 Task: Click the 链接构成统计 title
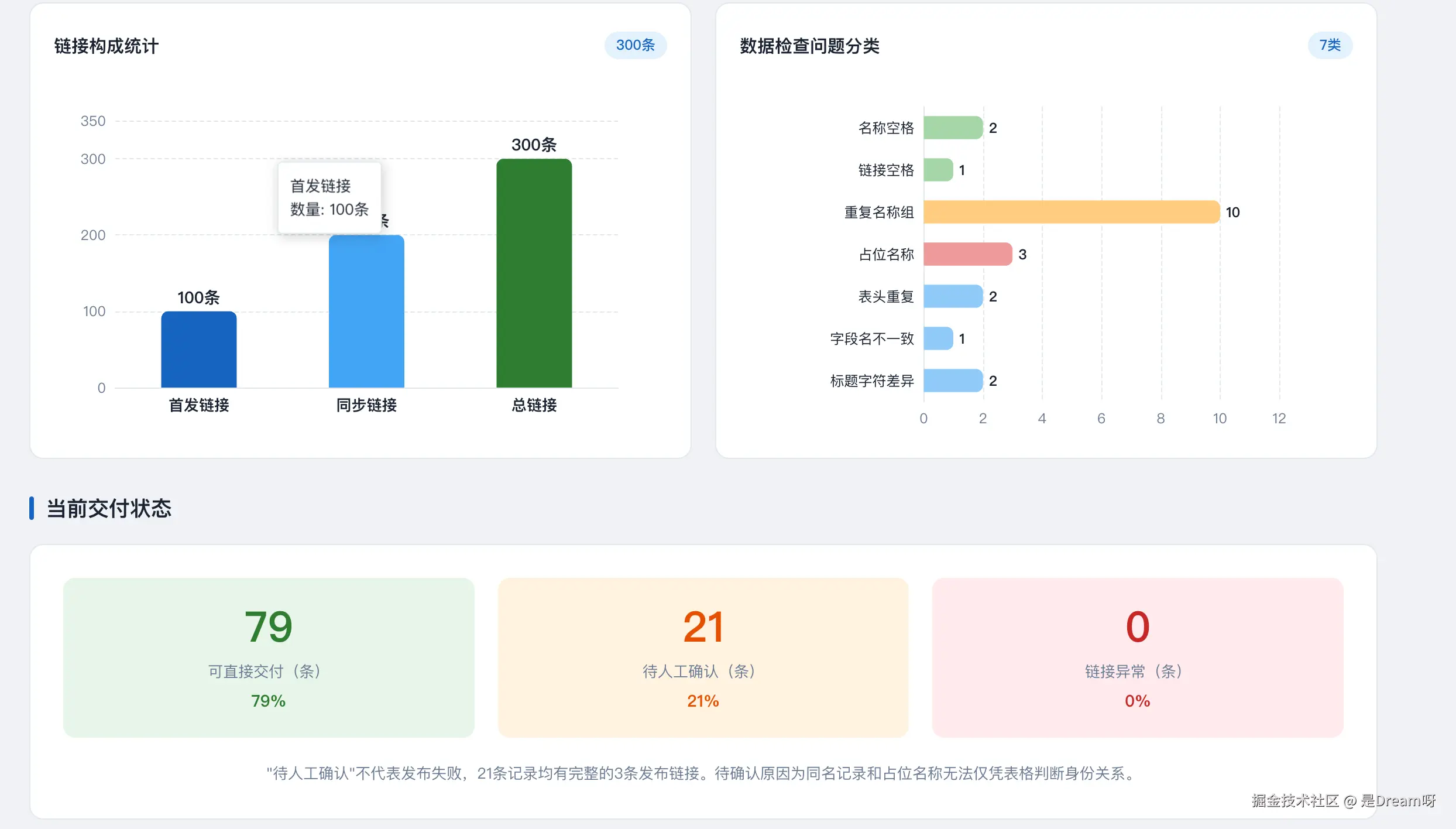(x=107, y=46)
